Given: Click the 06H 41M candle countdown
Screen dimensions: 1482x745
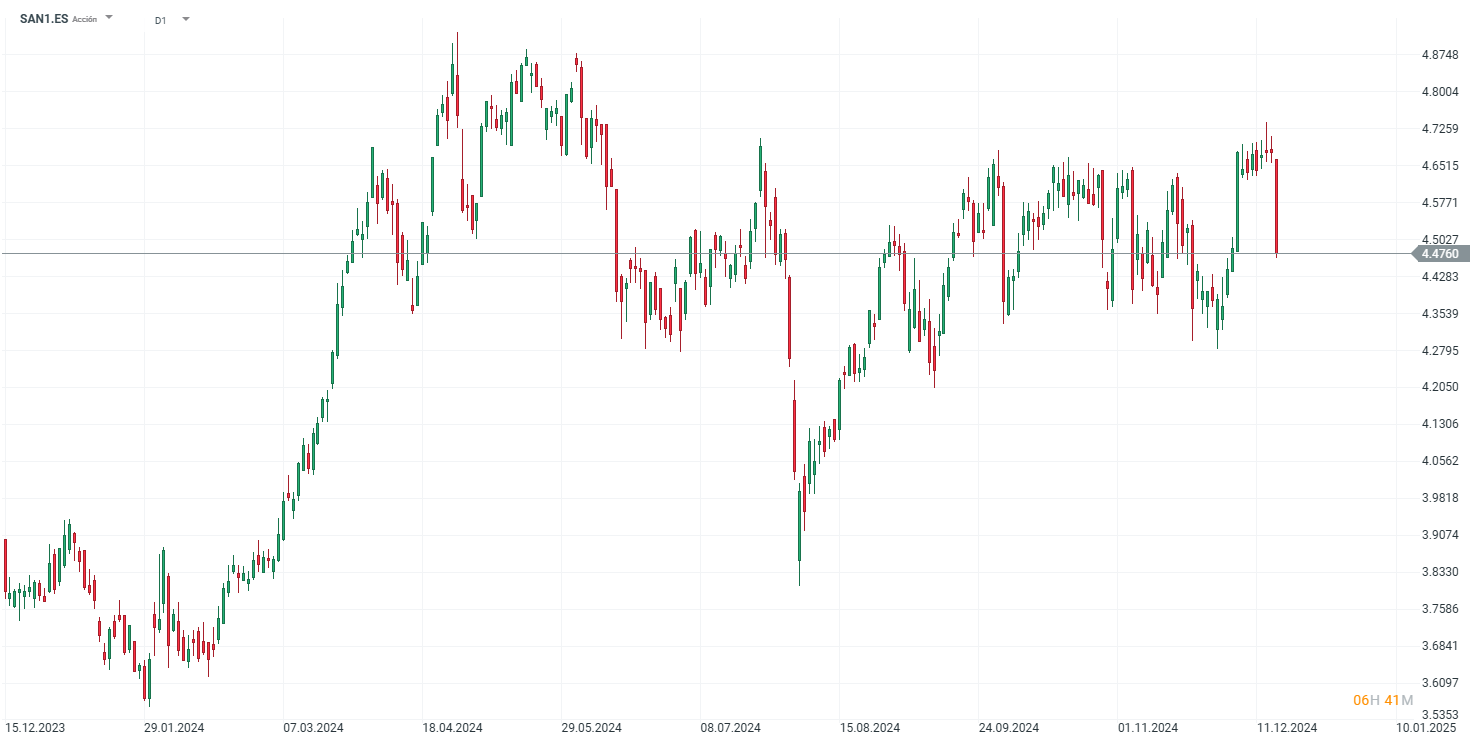Looking at the screenshot, I should pos(1383,700).
